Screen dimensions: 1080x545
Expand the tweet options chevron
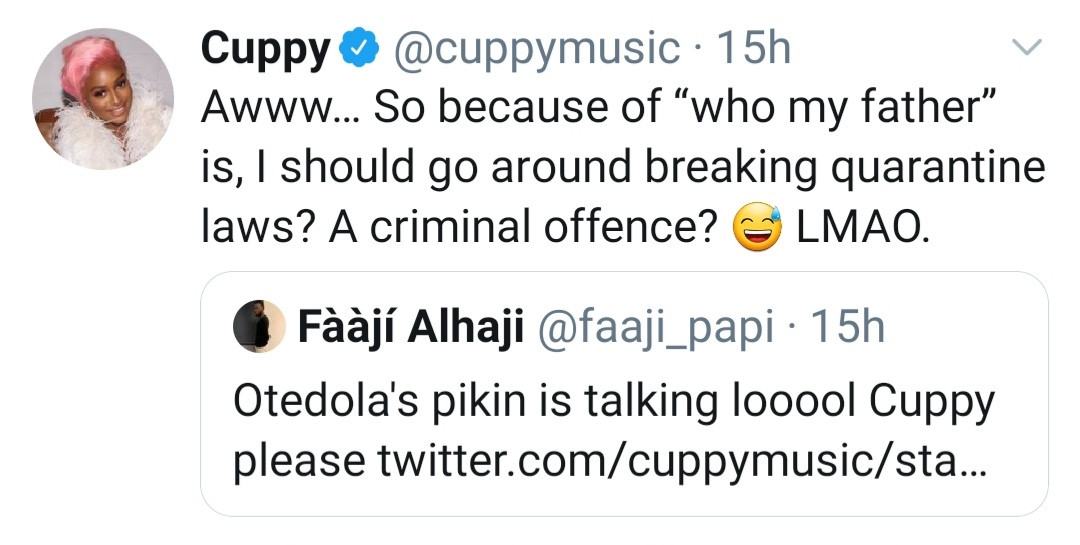pyautogui.click(x=1027, y=48)
